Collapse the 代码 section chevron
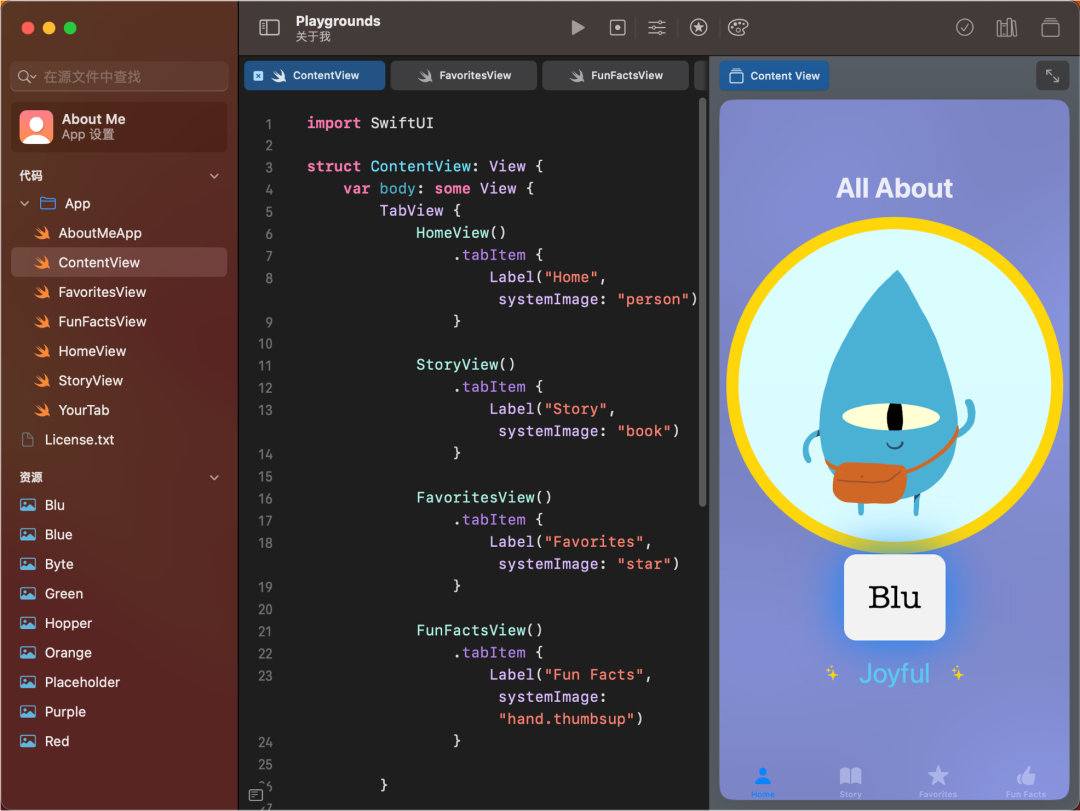The height and width of the screenshot is (811, 1080). tap(214, 176)
